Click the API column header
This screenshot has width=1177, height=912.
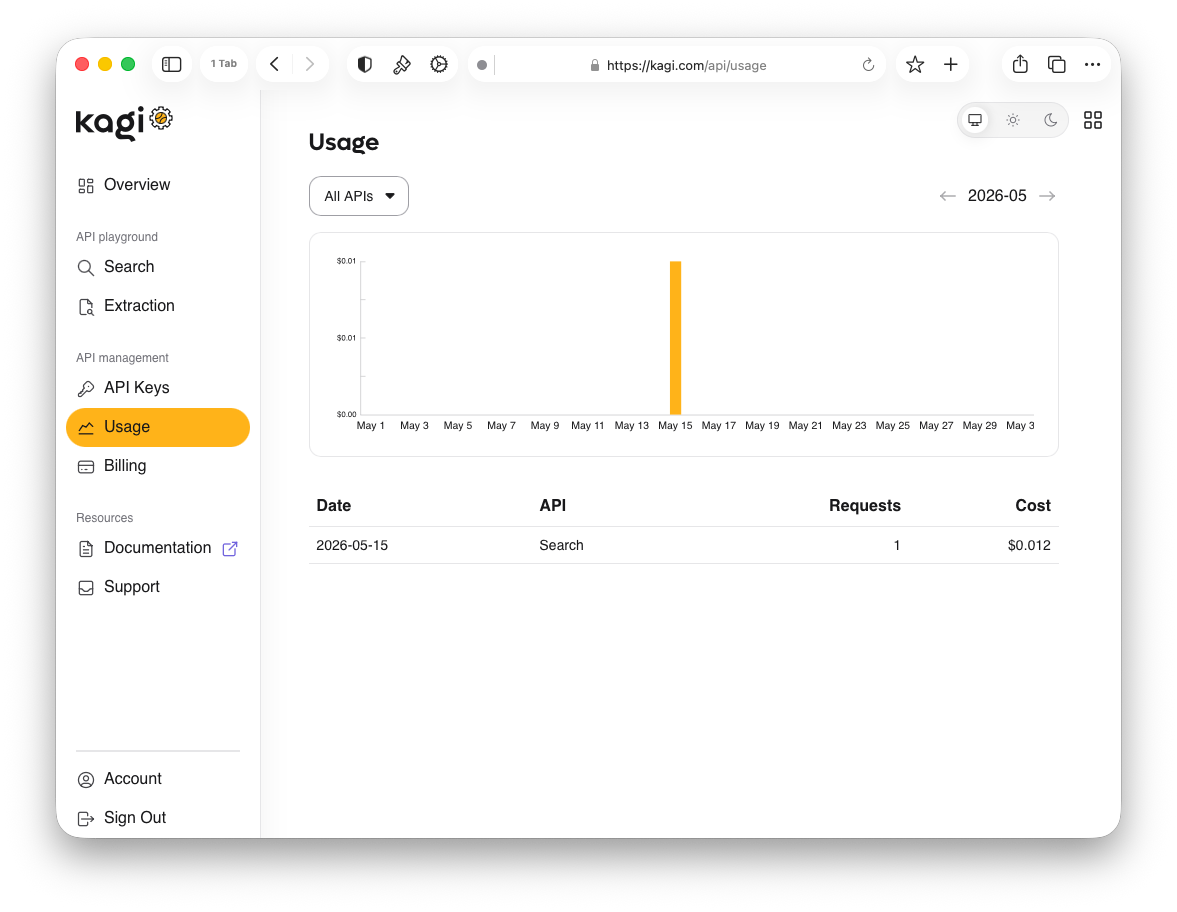pos(552,506)
